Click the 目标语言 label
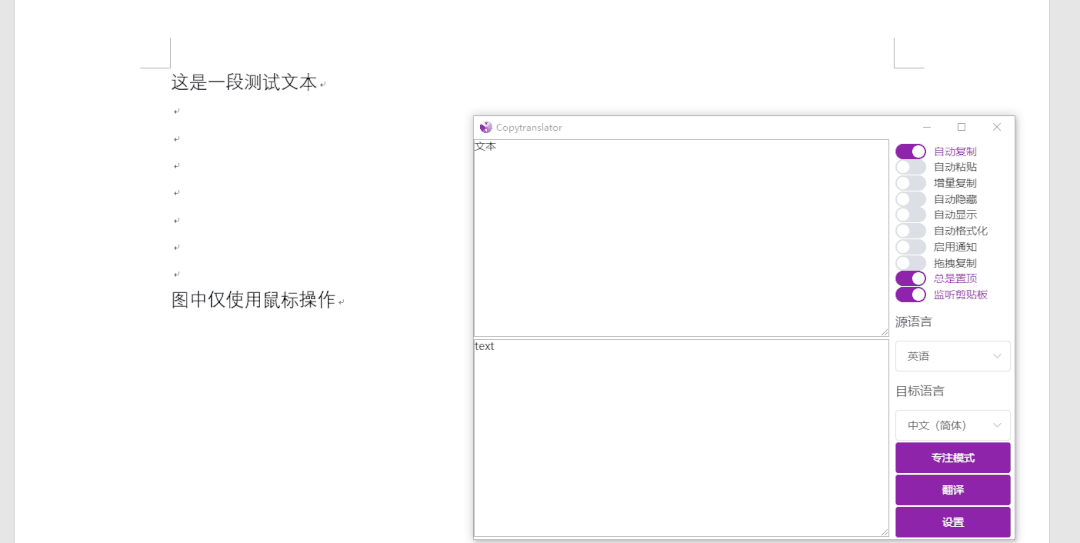1080x543 pixels. [920, 391]
